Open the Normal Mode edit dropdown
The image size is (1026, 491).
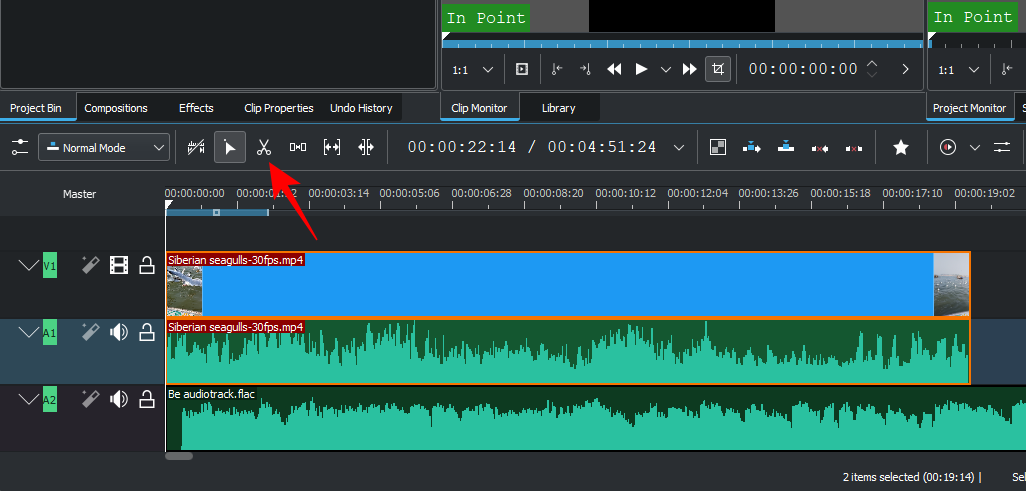click(104, 148)
